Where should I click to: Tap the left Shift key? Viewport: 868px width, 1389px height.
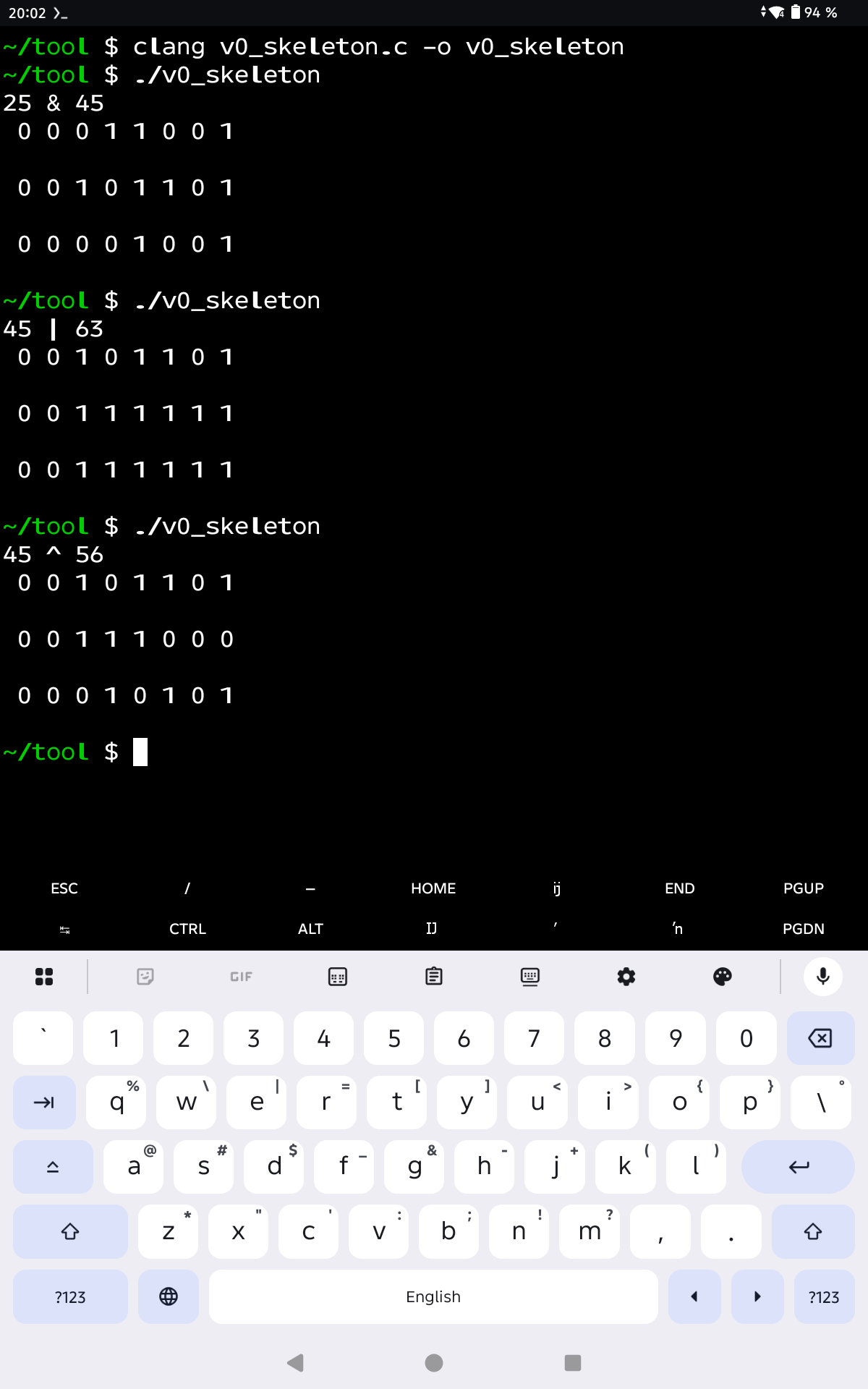(70, 1231)
